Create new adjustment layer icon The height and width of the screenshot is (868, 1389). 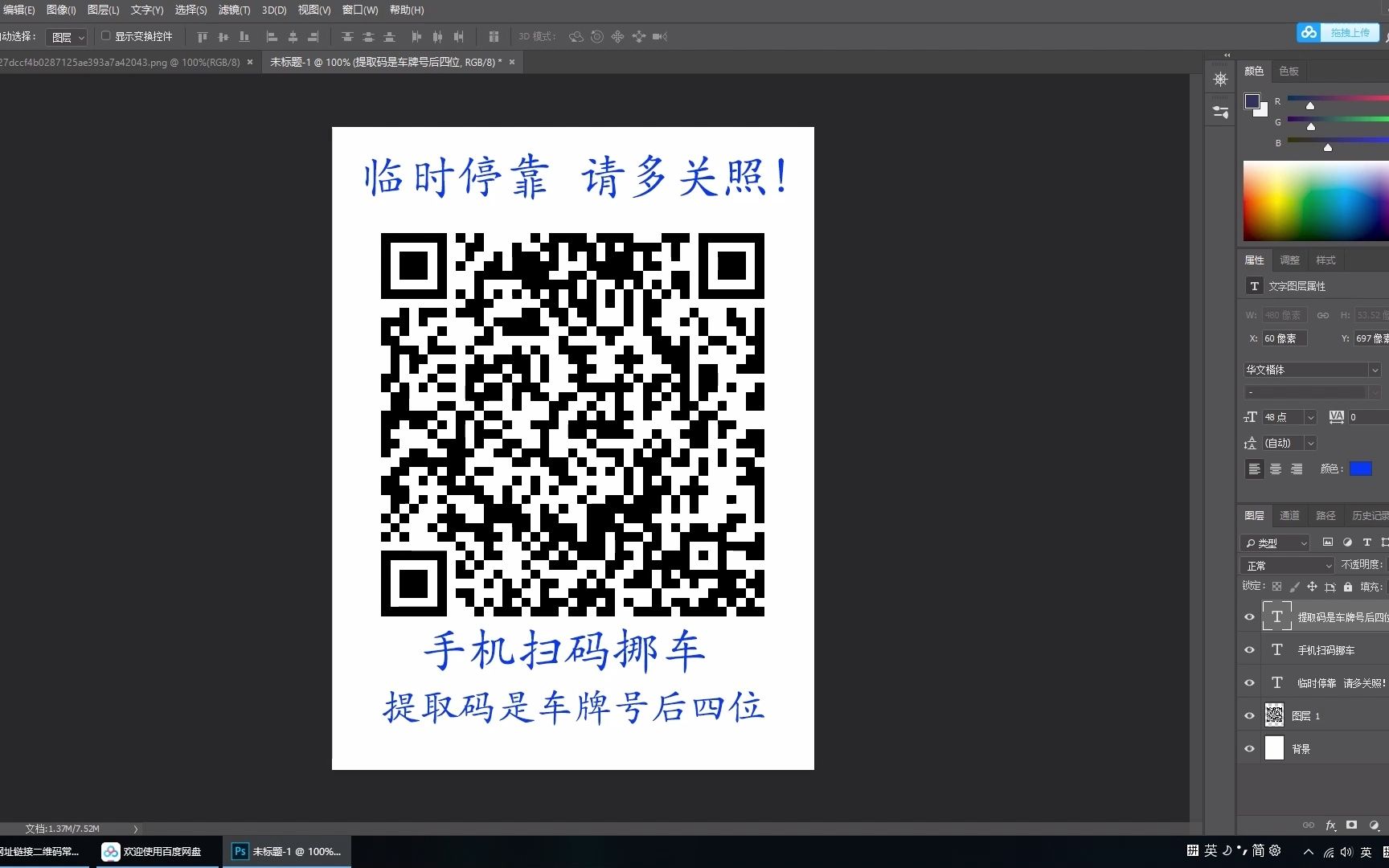tap(1374, 825)
